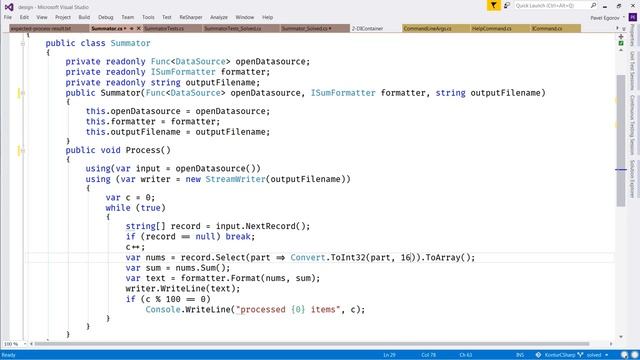Screen dimensions: 640x360
Task: Click the KonturCSharp repository icon in status bar
Action: (538, 355)
